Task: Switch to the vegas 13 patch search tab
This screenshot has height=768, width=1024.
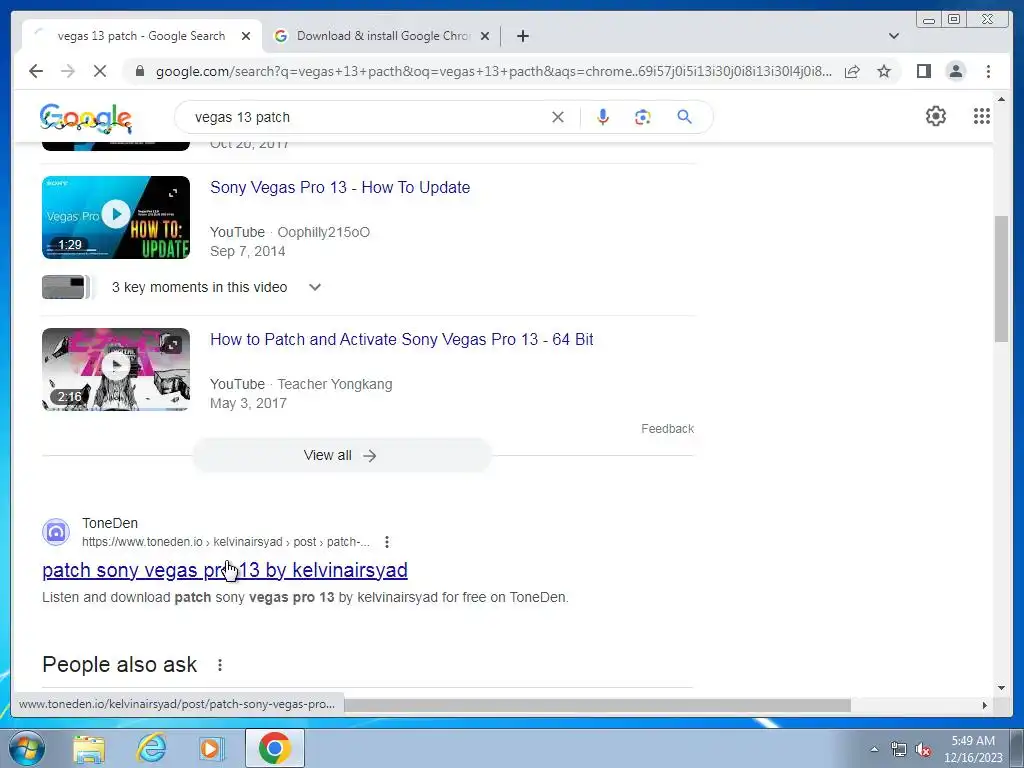Action: [x=141, y=36]
